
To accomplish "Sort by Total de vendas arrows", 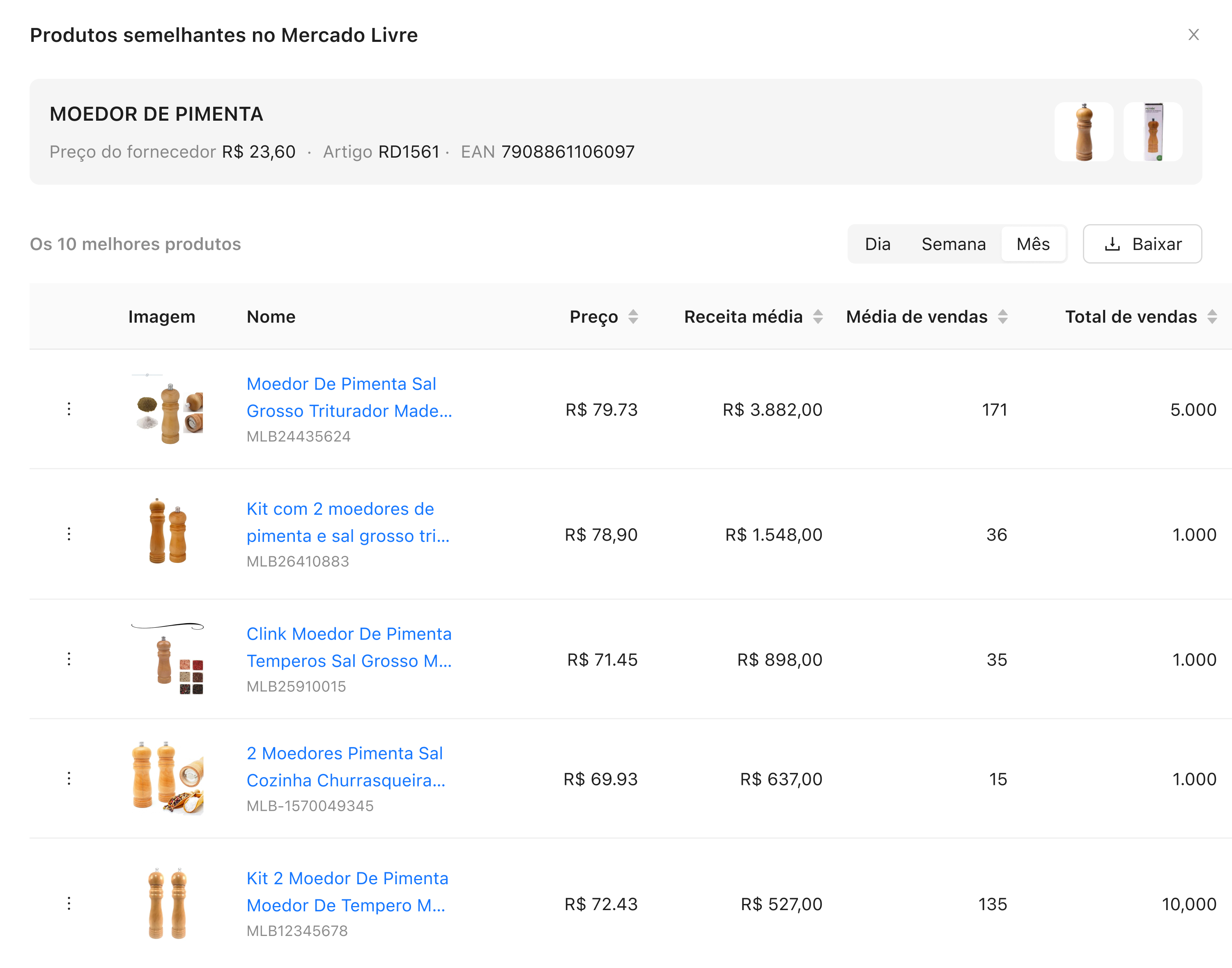I will (x=1211, y=317).
